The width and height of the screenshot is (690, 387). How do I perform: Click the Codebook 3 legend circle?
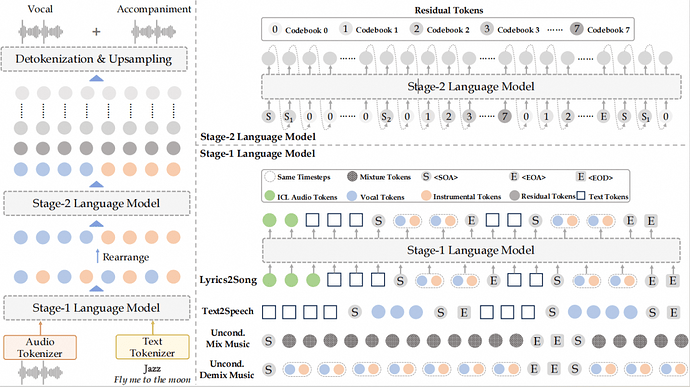coord(487,29)
